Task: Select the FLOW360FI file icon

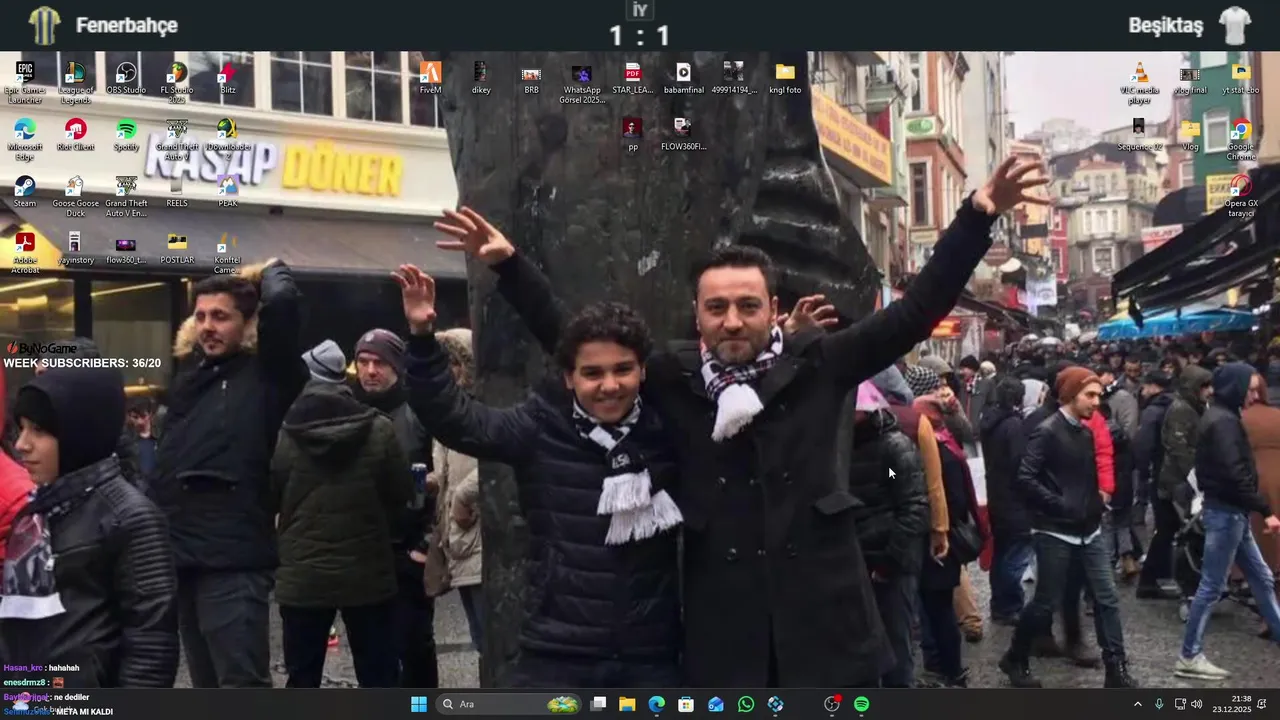Action: click(683, 135)
